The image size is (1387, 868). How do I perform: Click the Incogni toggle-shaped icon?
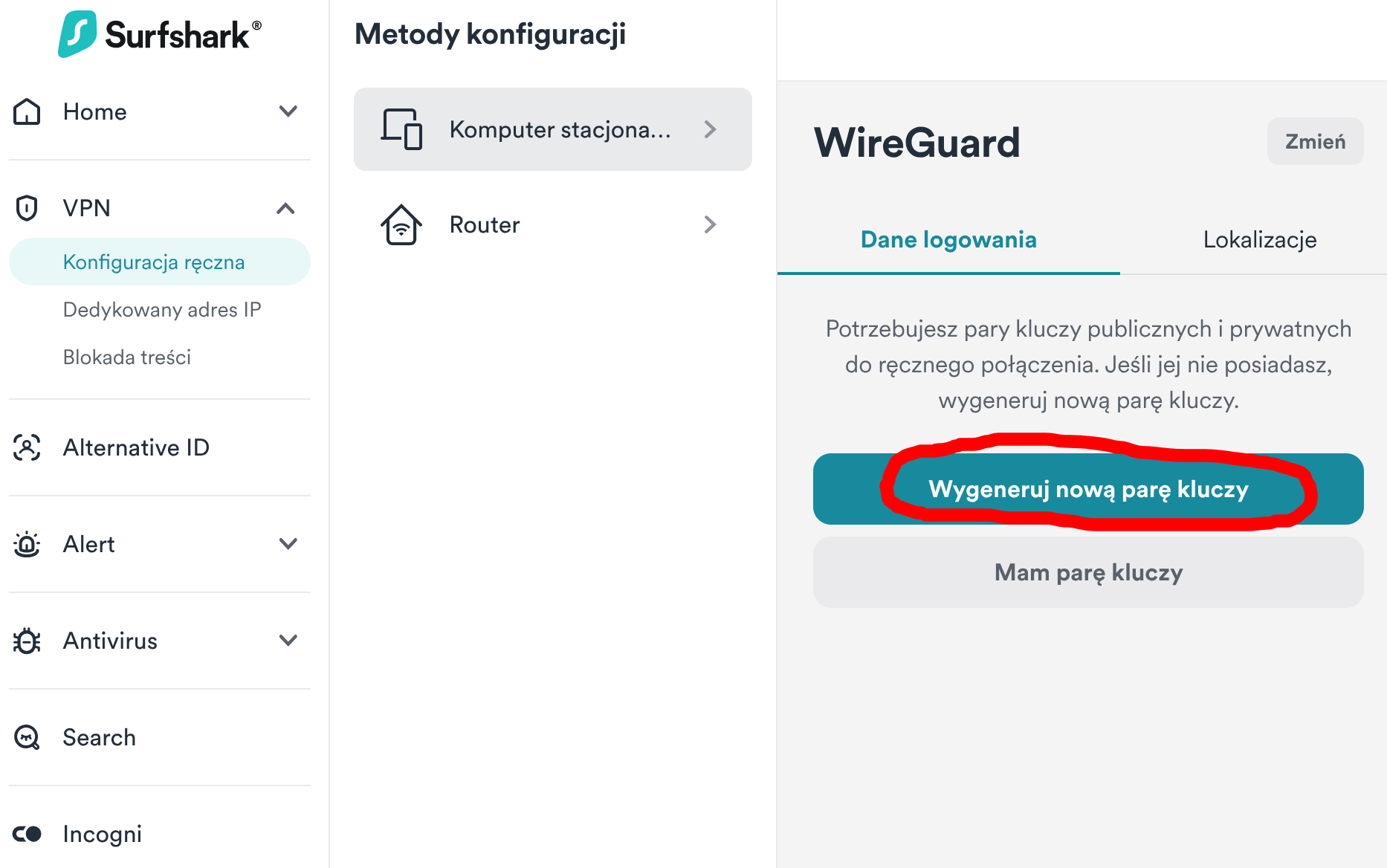point(28,834)
